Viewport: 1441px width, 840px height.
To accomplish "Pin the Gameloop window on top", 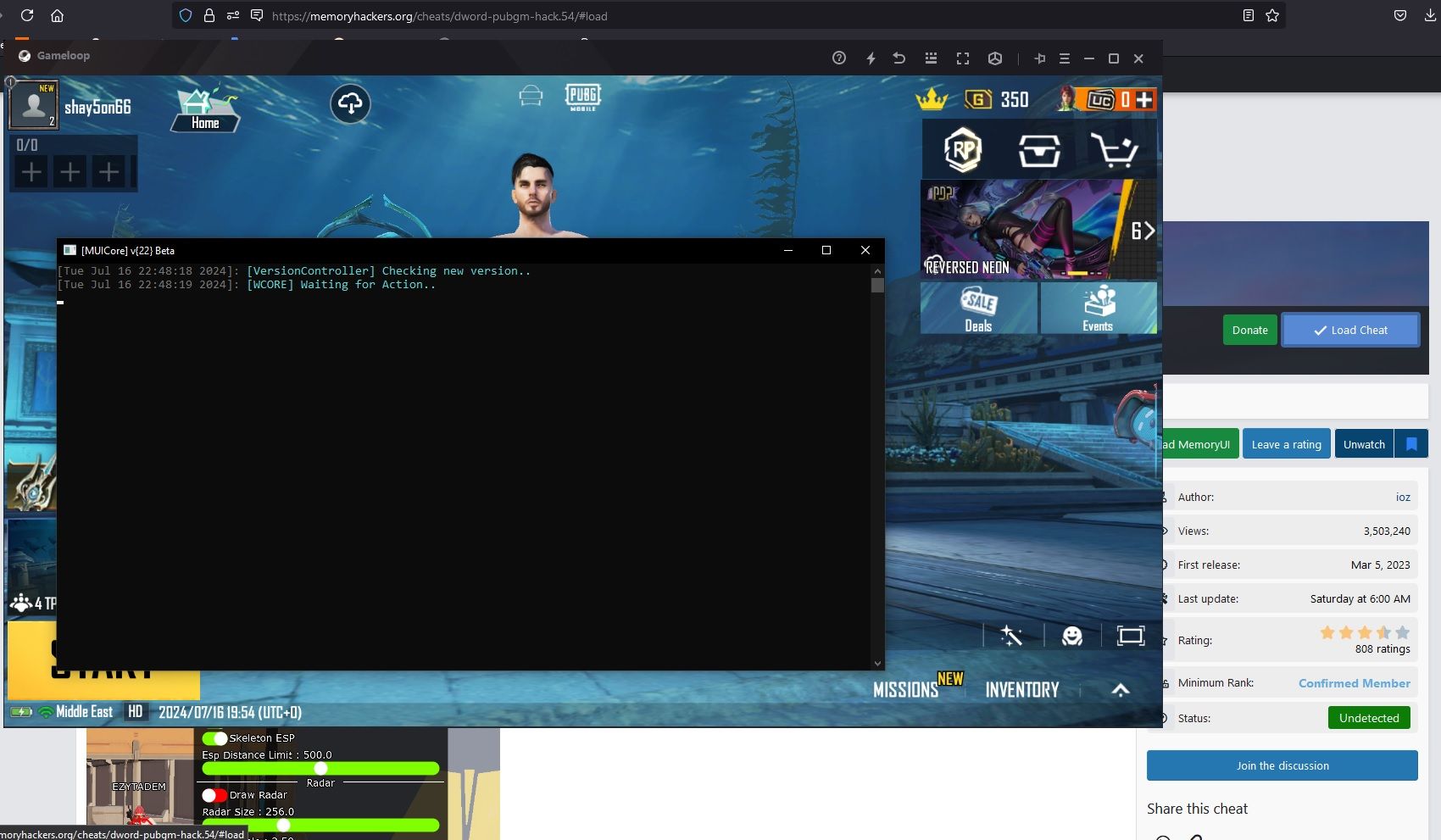I will 1039,58.
